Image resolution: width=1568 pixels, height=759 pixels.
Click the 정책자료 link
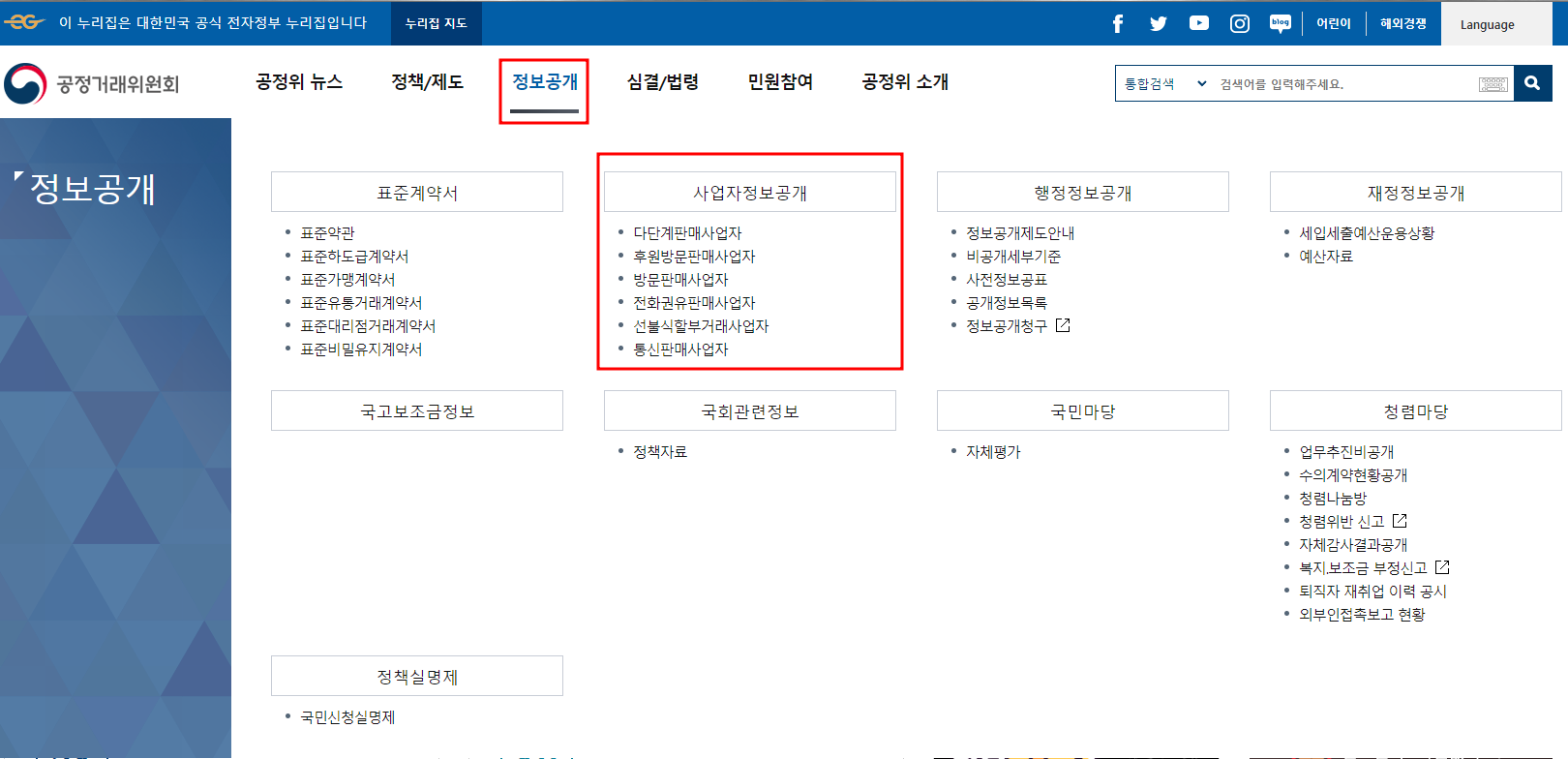[660, 452]
